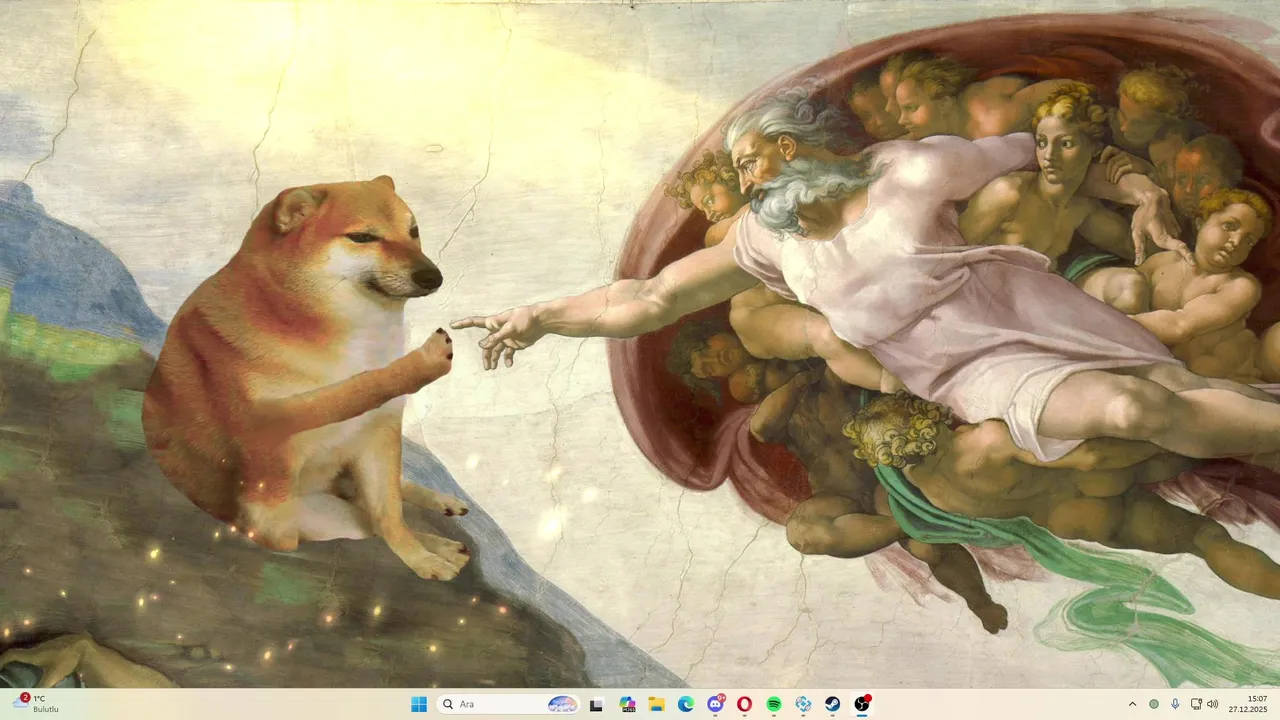
Task: Open Spotify from the taskbar
Action: [774, 704]
